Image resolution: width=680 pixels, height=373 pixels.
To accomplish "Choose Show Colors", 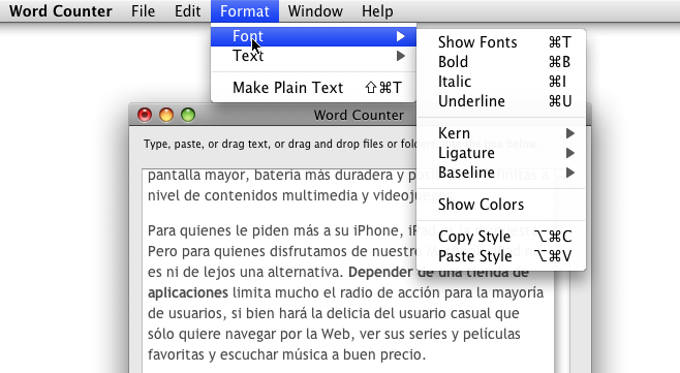I will coord(501,204).
